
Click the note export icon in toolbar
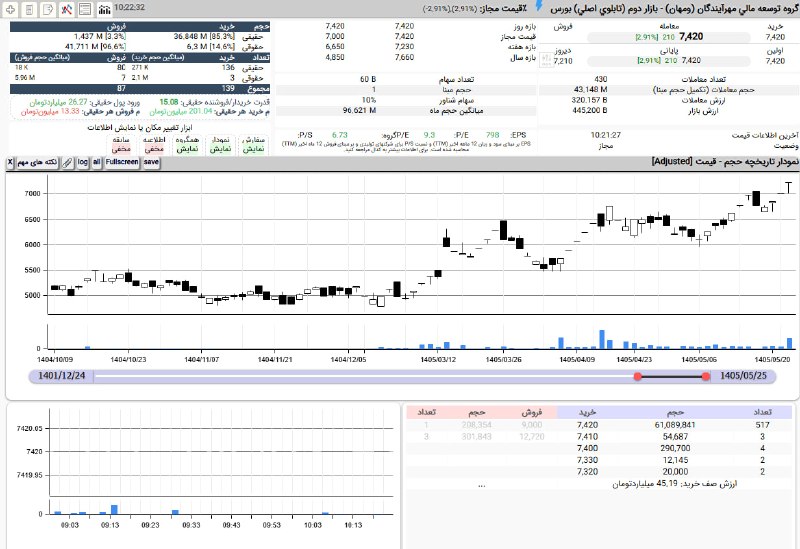click(x=47, y=9)
